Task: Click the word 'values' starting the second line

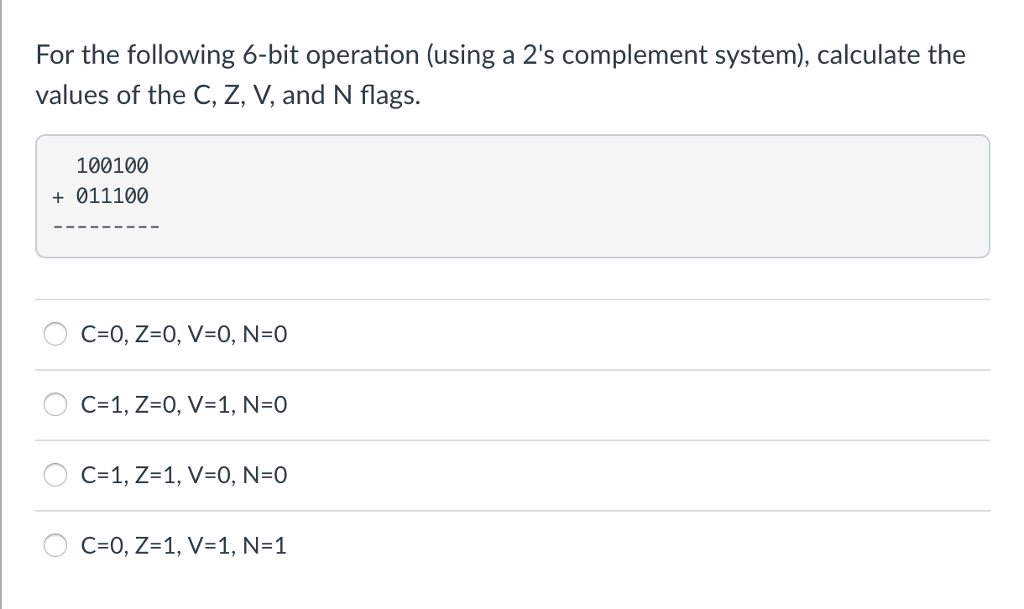Action: click(72, 96)
